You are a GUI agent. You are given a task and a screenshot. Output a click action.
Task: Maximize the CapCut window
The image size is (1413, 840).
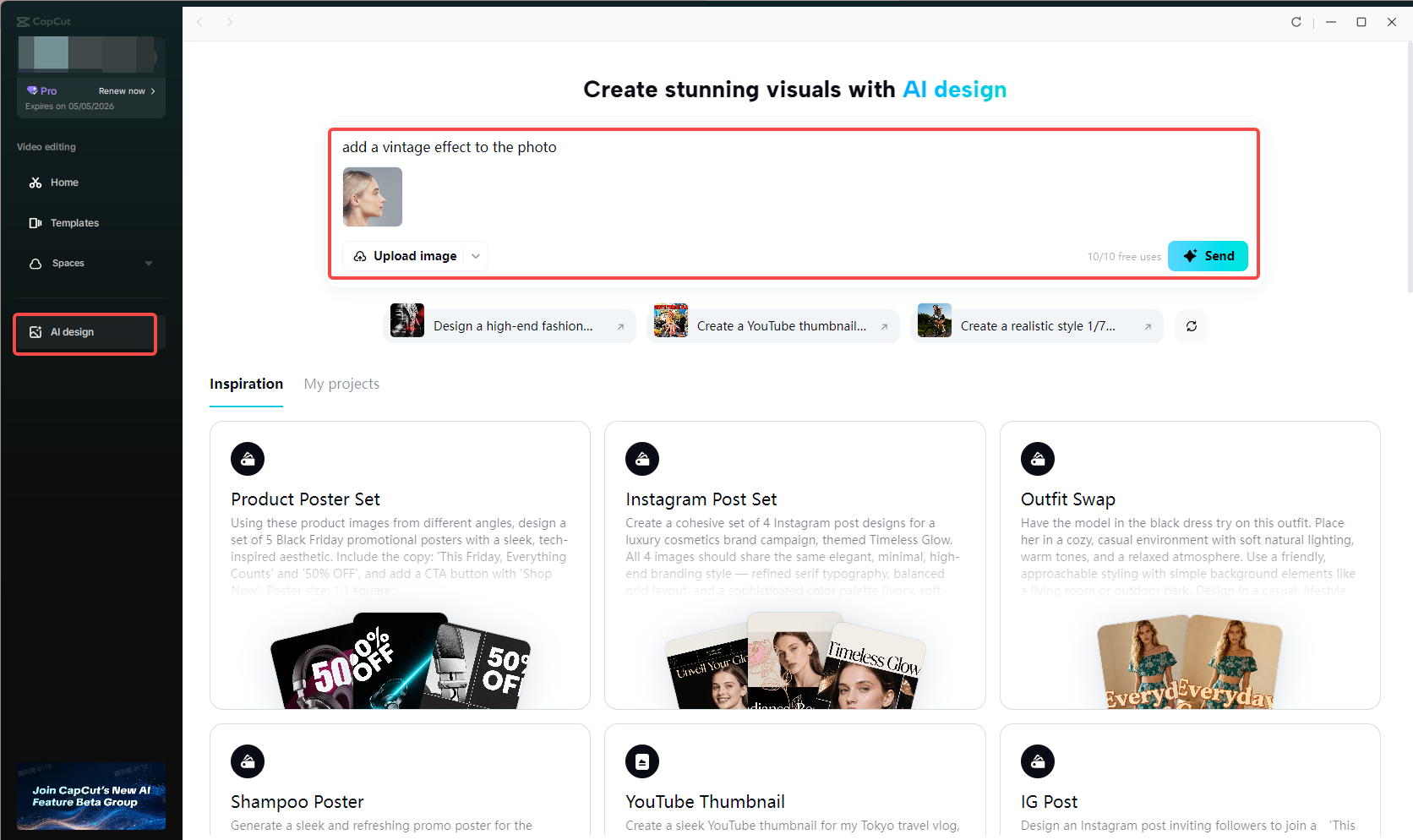pos(1361,22)
